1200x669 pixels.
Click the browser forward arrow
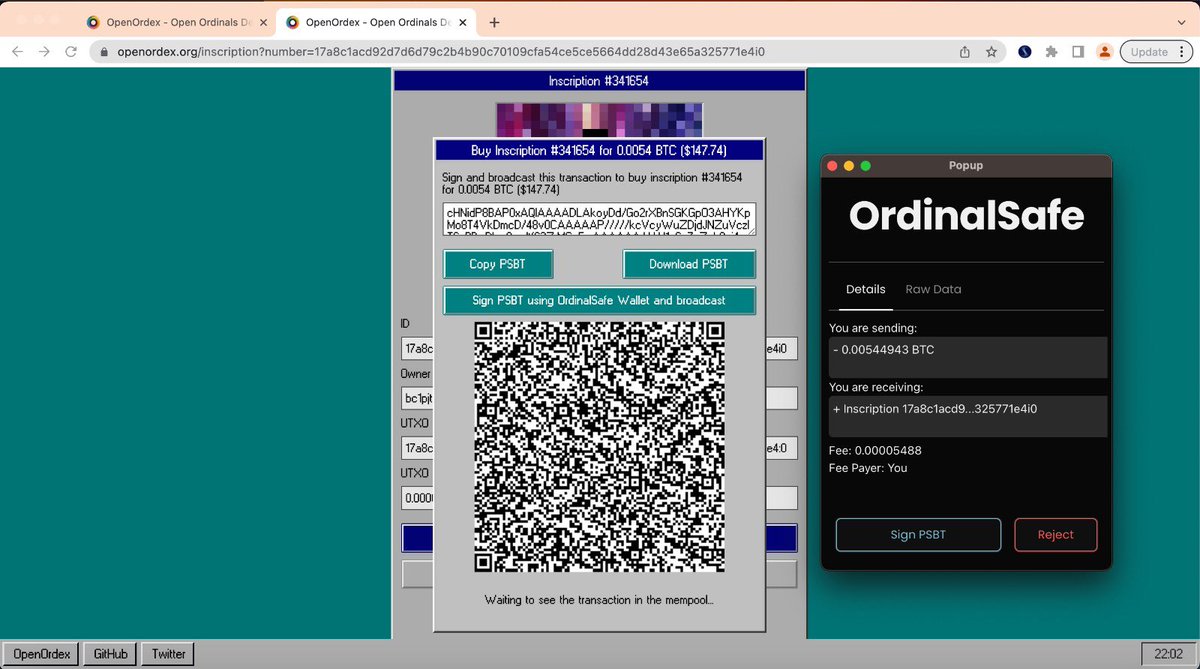click(x=44, y=51)
